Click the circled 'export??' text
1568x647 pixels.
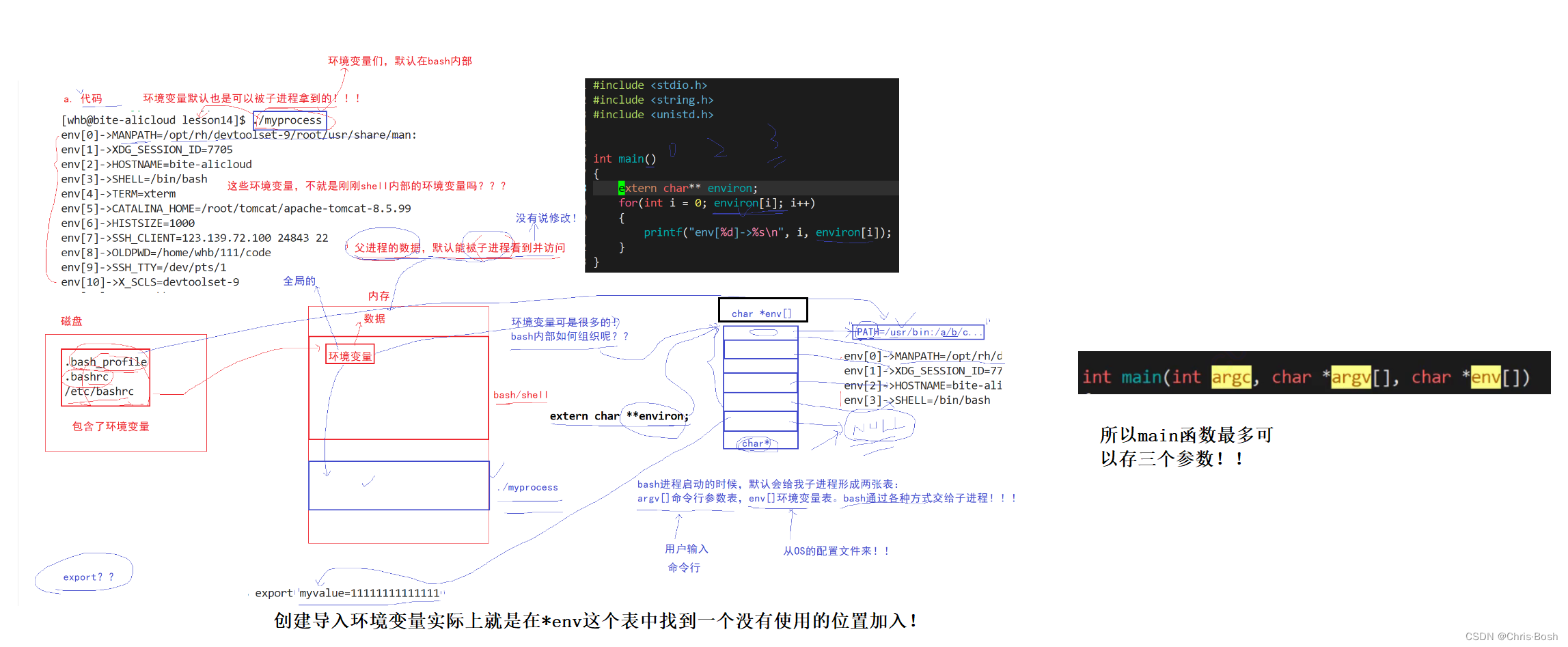tap(89, 577)
